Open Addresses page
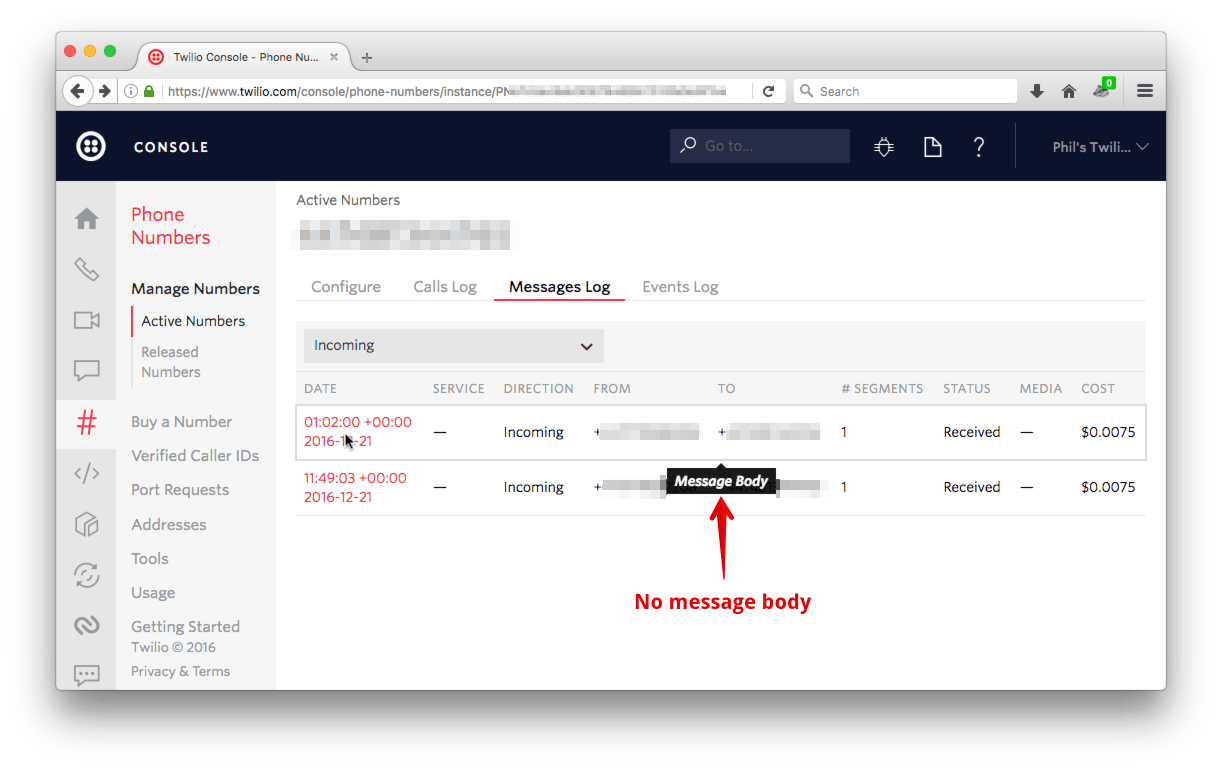1222x770 pixels. 168,525
